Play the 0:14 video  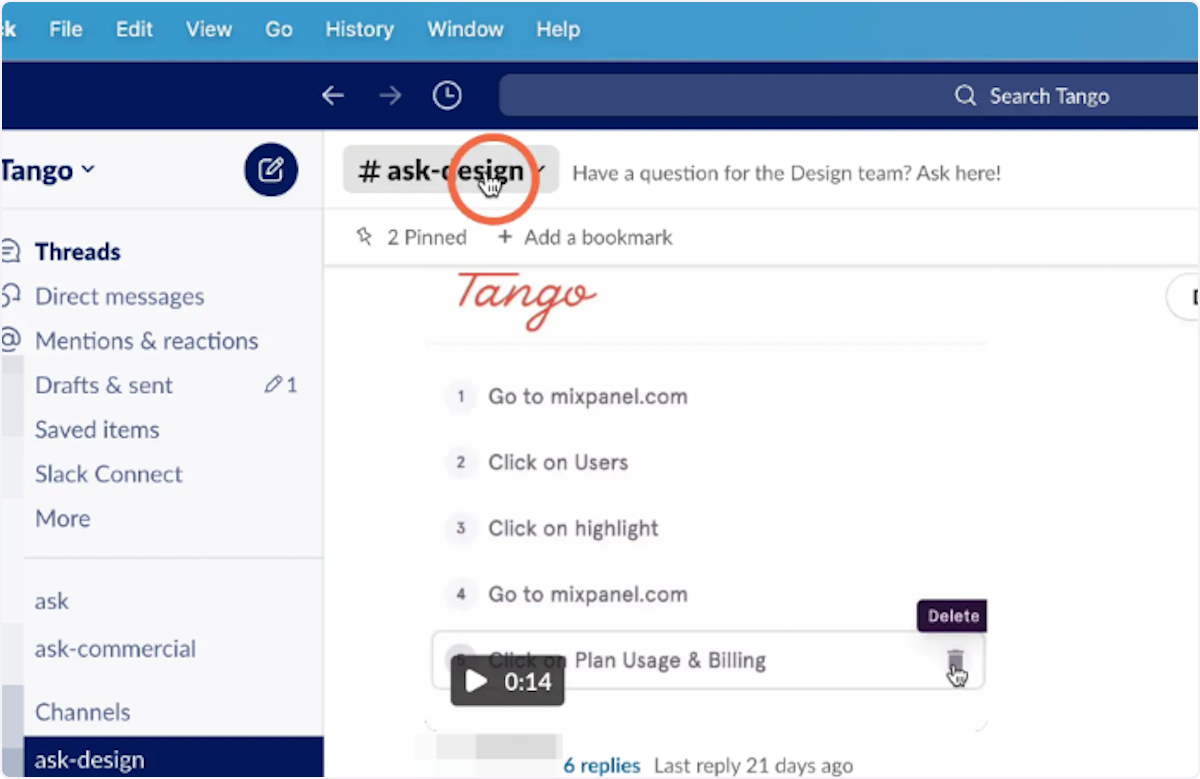tap(507, 681)
